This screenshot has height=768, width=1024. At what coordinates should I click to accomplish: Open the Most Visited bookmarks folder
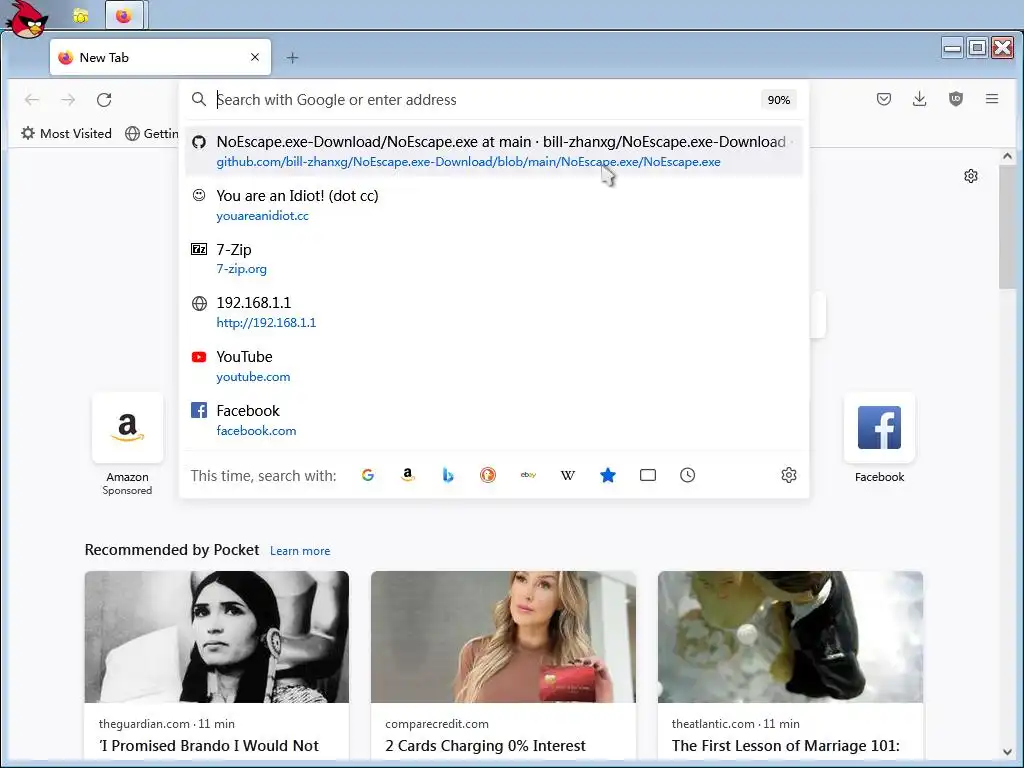(x=67, y=134)
